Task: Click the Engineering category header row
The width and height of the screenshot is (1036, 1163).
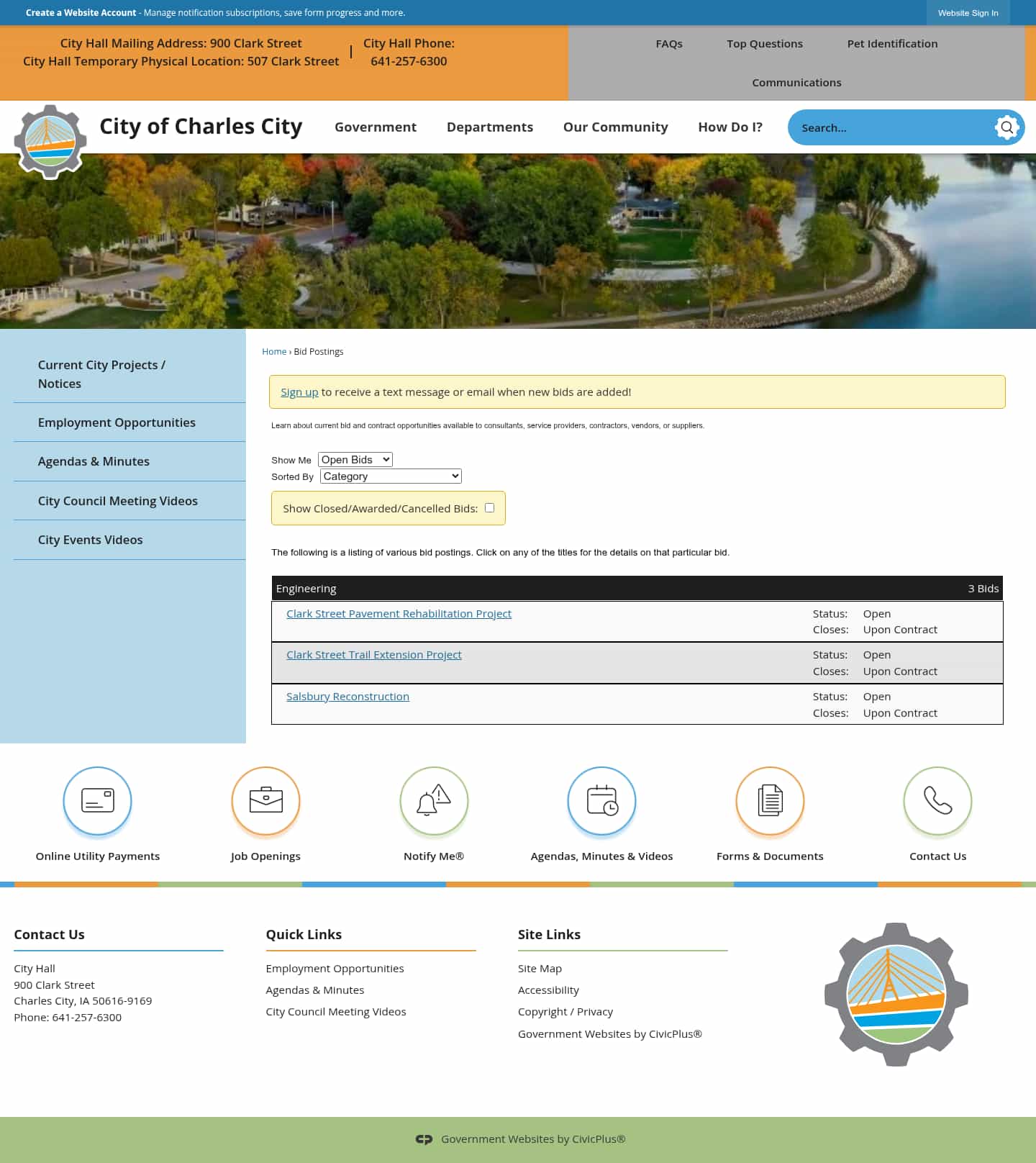Action: [637, 589]
